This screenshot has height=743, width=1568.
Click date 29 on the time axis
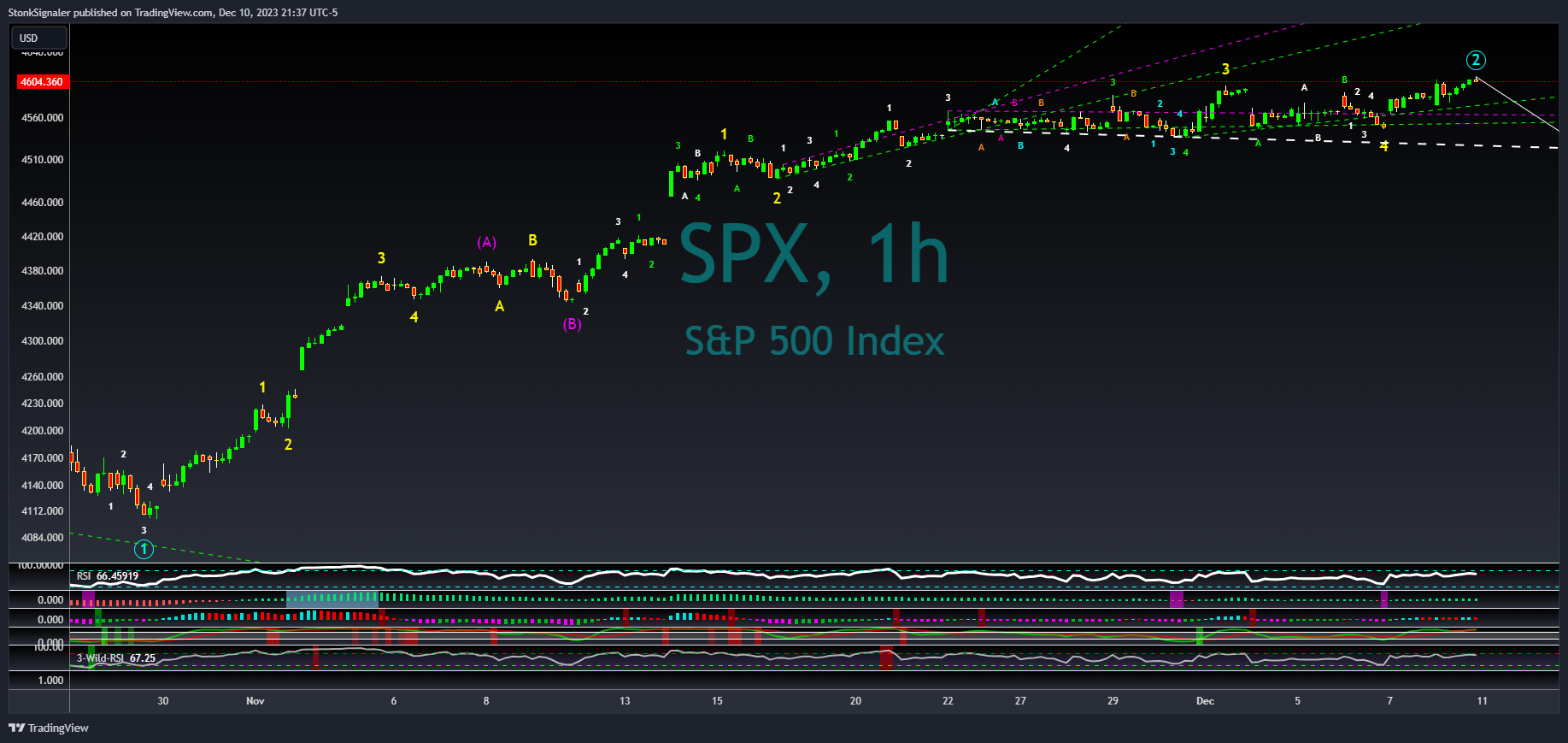coord(1113,701)
